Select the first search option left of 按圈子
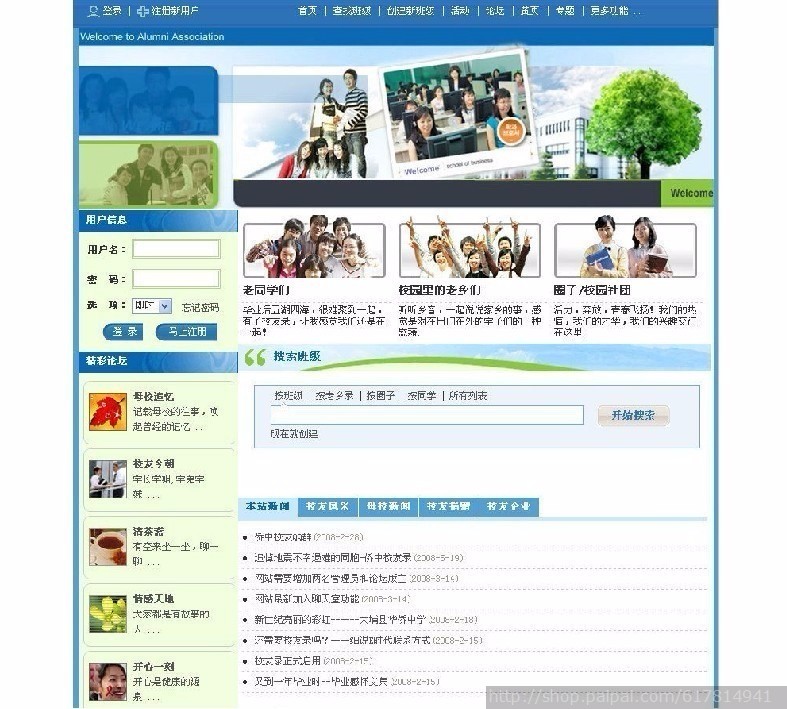 coord(334,395)
